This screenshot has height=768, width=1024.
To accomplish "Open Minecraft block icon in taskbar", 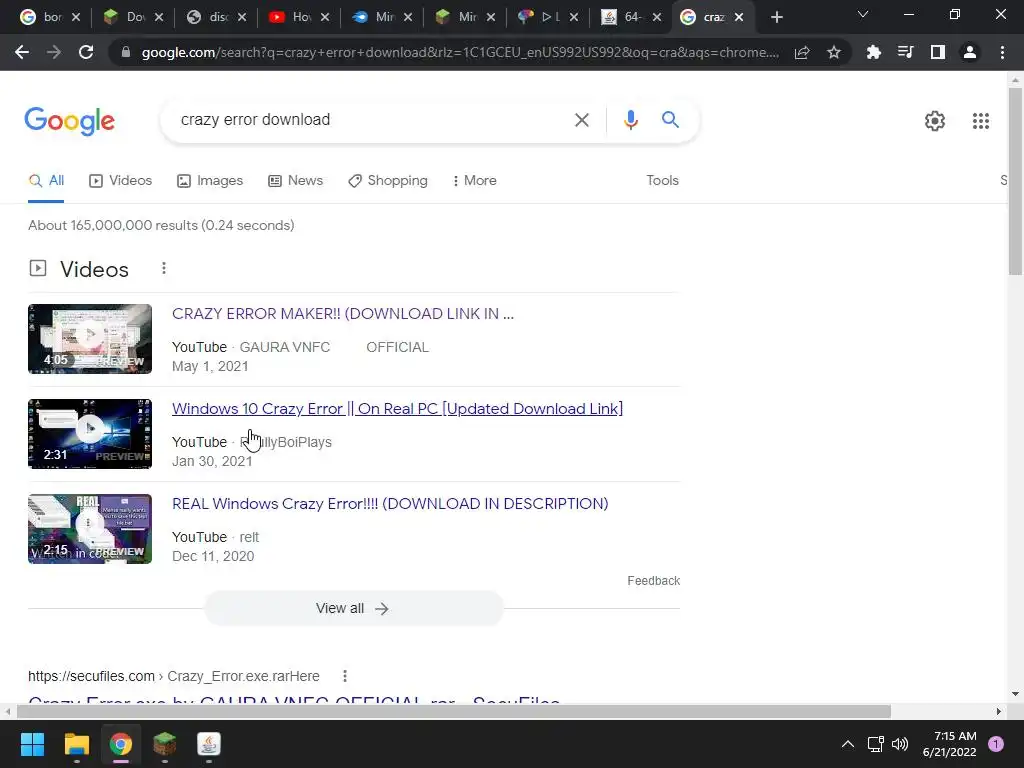I will (165, 744).
